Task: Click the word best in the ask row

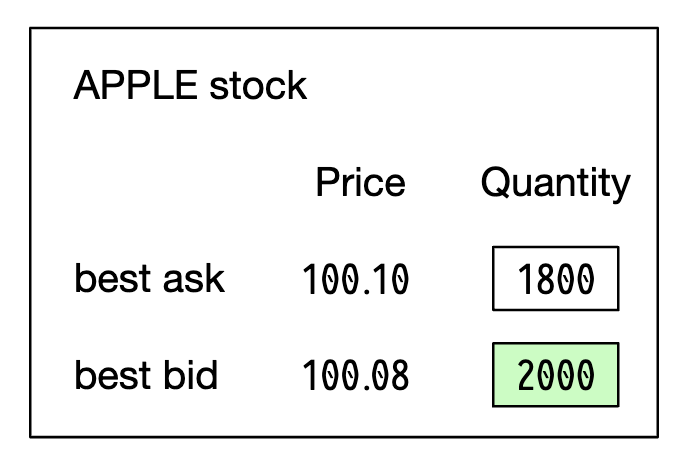Action: click(107, 278)
